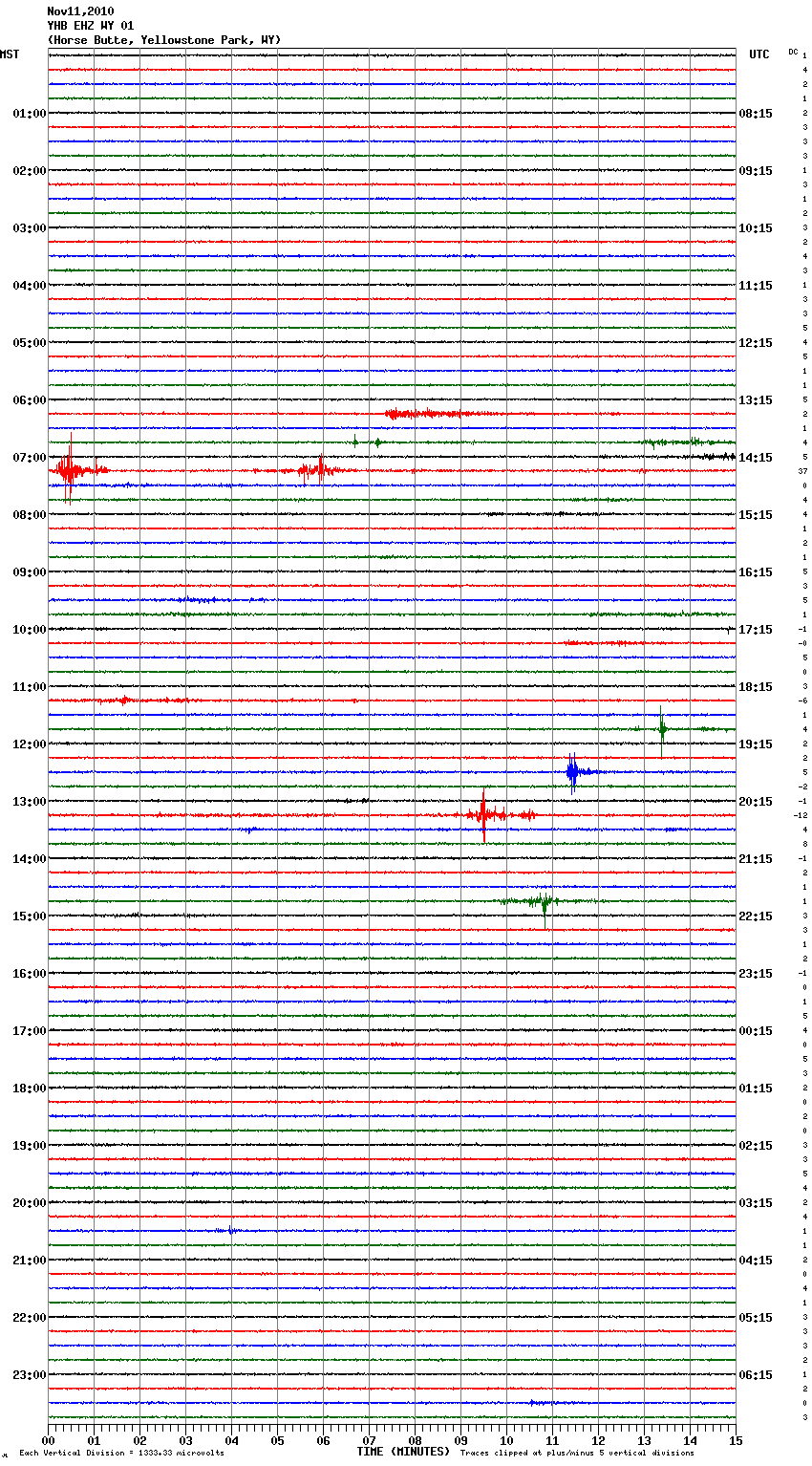
Task: Click the 17:15 UTC time label
Action: tap(756, 630)
